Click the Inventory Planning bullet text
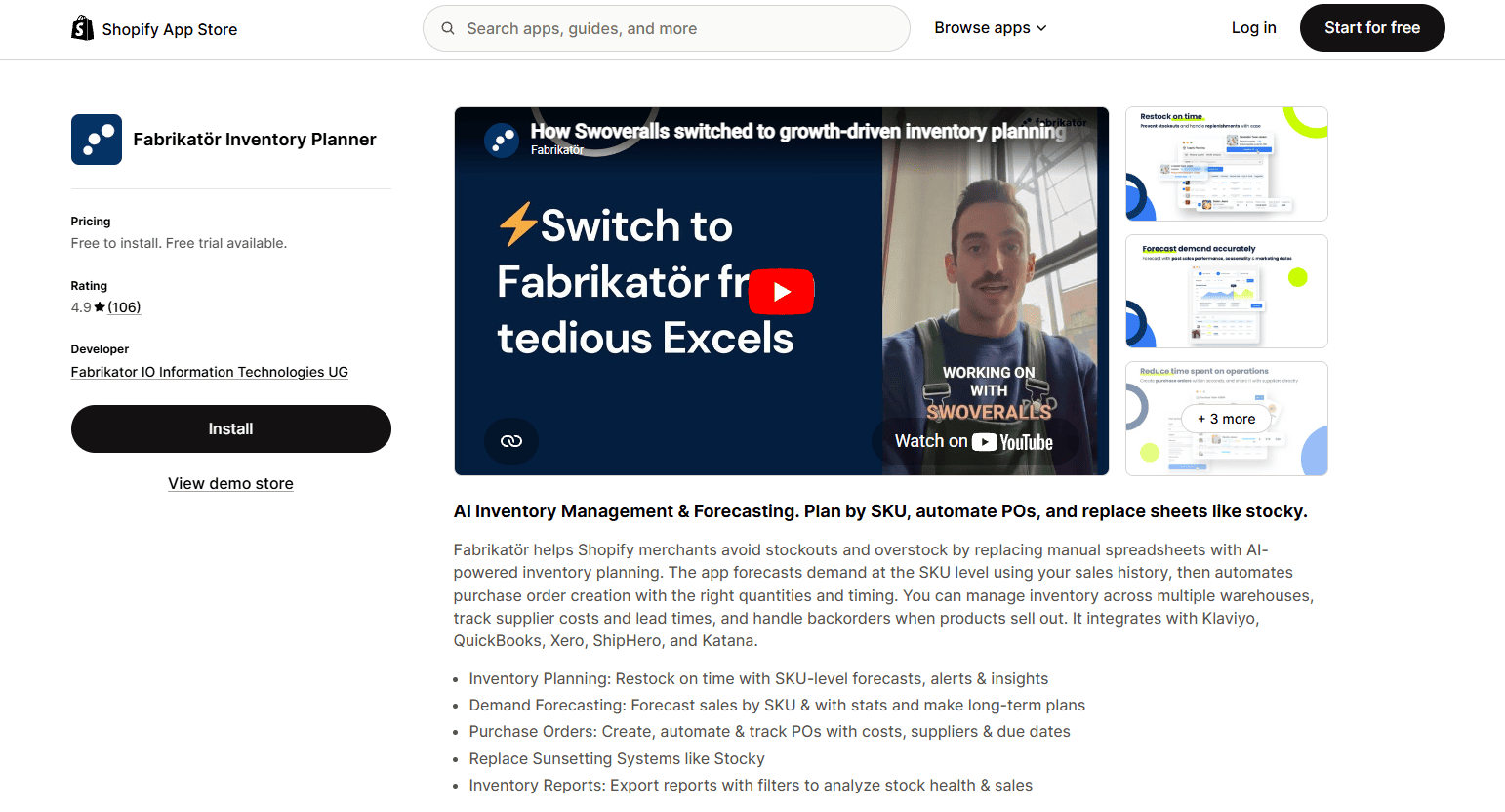 tap(758, 679)
